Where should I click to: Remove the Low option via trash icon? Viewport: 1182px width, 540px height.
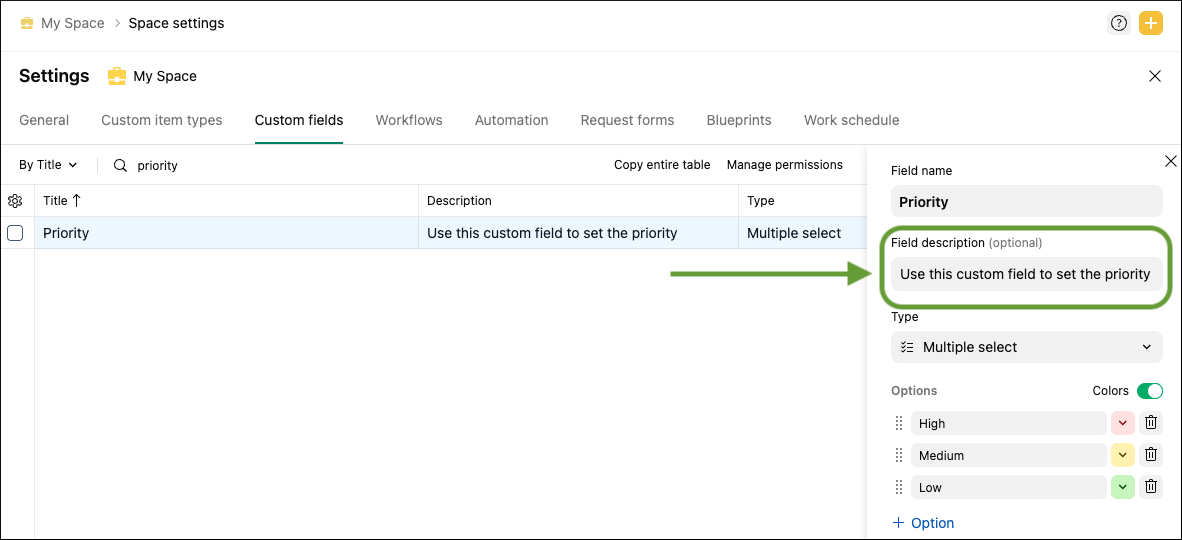1151,487
